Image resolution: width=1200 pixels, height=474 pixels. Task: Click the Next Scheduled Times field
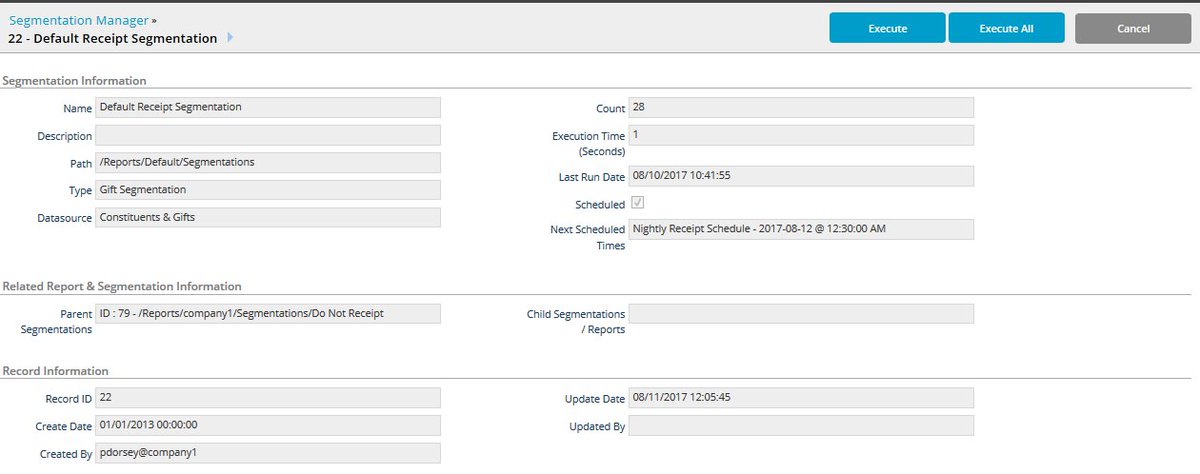(801, 229)
